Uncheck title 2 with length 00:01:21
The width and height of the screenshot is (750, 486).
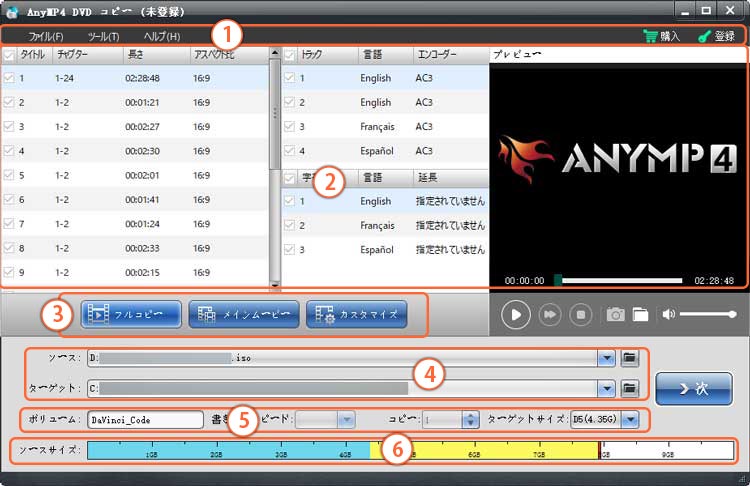coord(9,102)
